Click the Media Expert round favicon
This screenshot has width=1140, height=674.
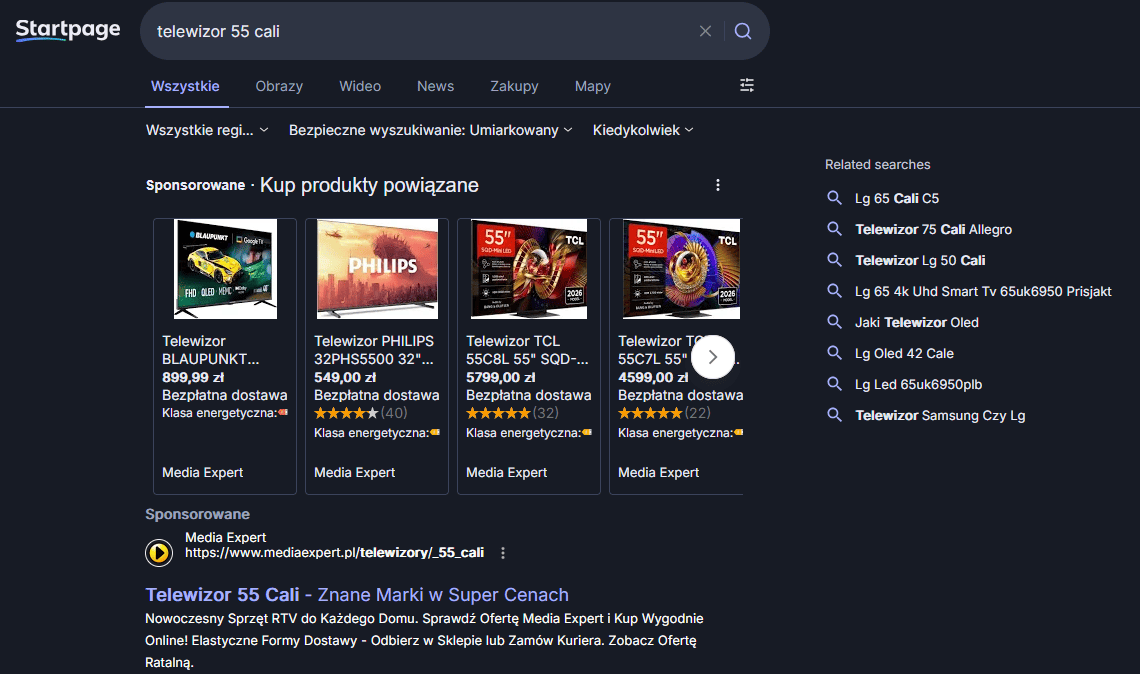click(159, 553)
